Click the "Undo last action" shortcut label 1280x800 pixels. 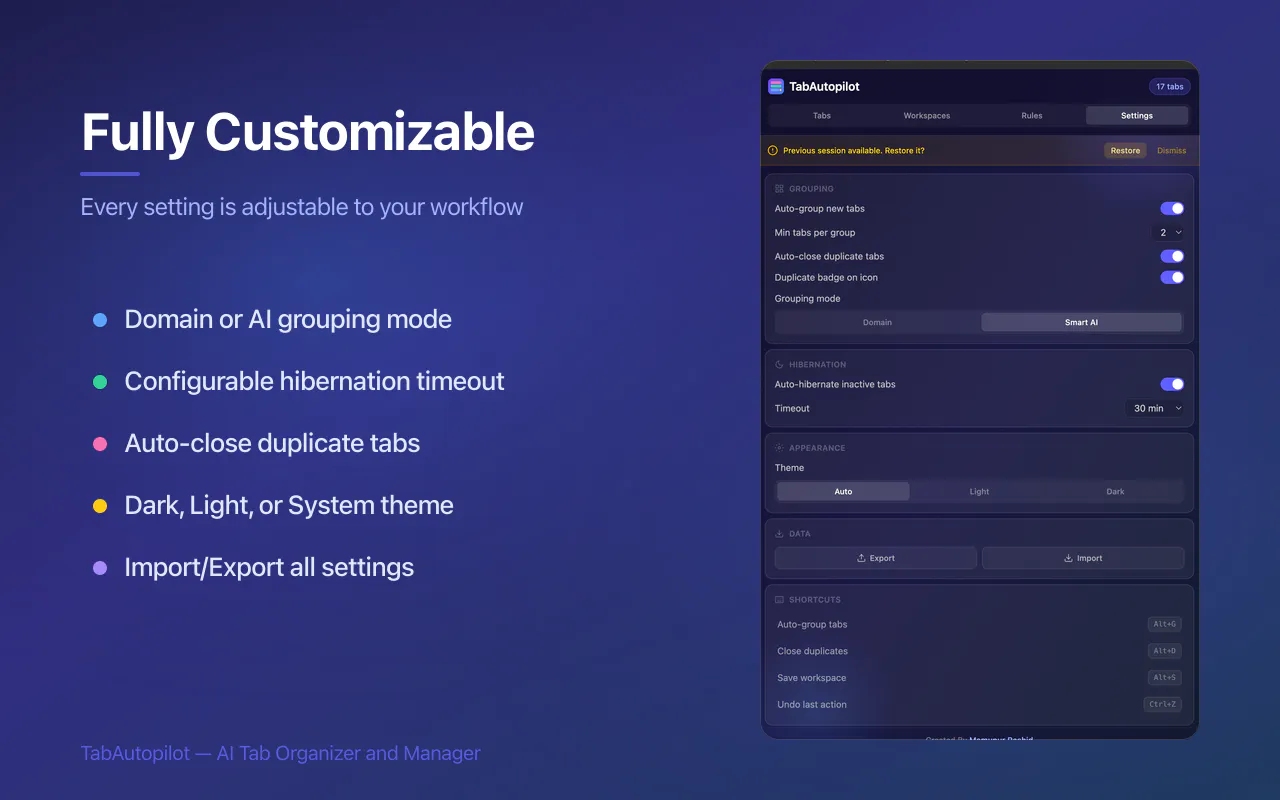pos(812,705)
